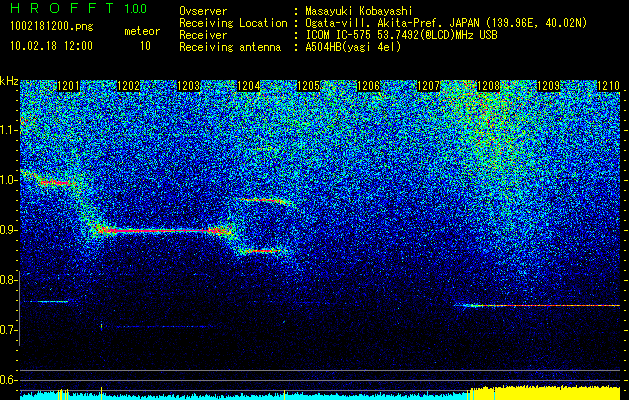
Task: Click the 0.8 kHz axis label
Action: pos(9,280)
